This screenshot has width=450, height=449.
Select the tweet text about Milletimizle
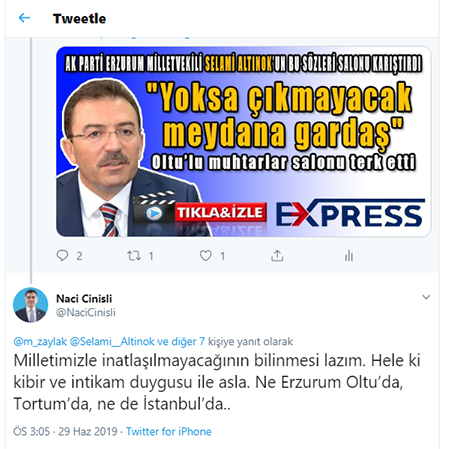(217, 382)
